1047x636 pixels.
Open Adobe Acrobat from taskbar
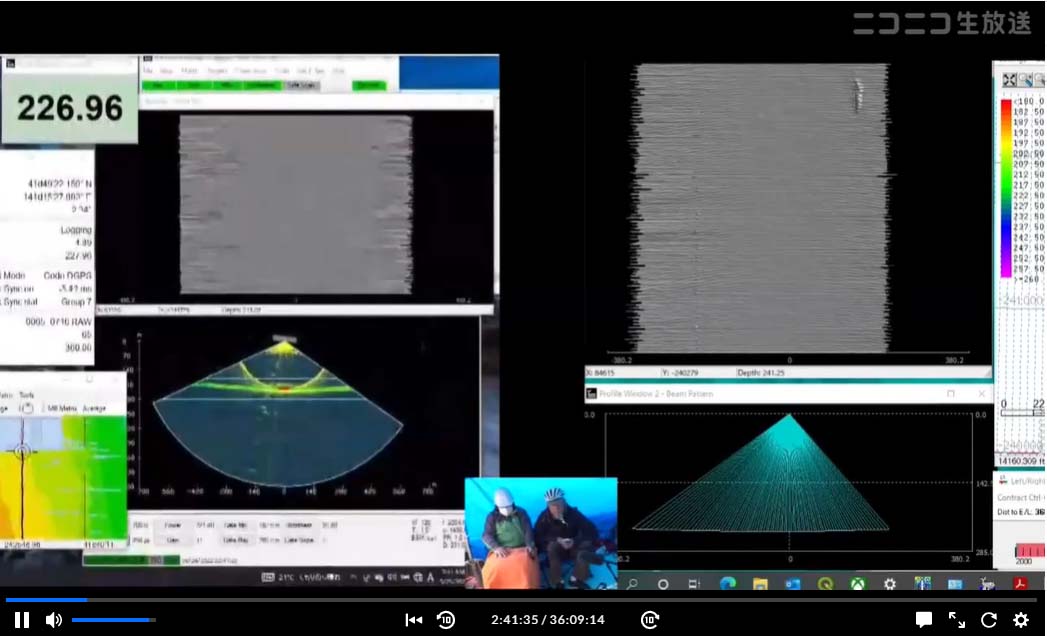[x=1020, y=584]
